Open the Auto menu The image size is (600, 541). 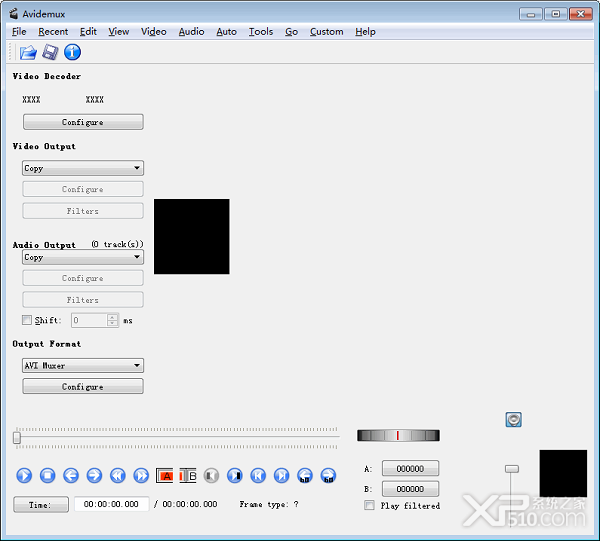(x=227, y=32)
